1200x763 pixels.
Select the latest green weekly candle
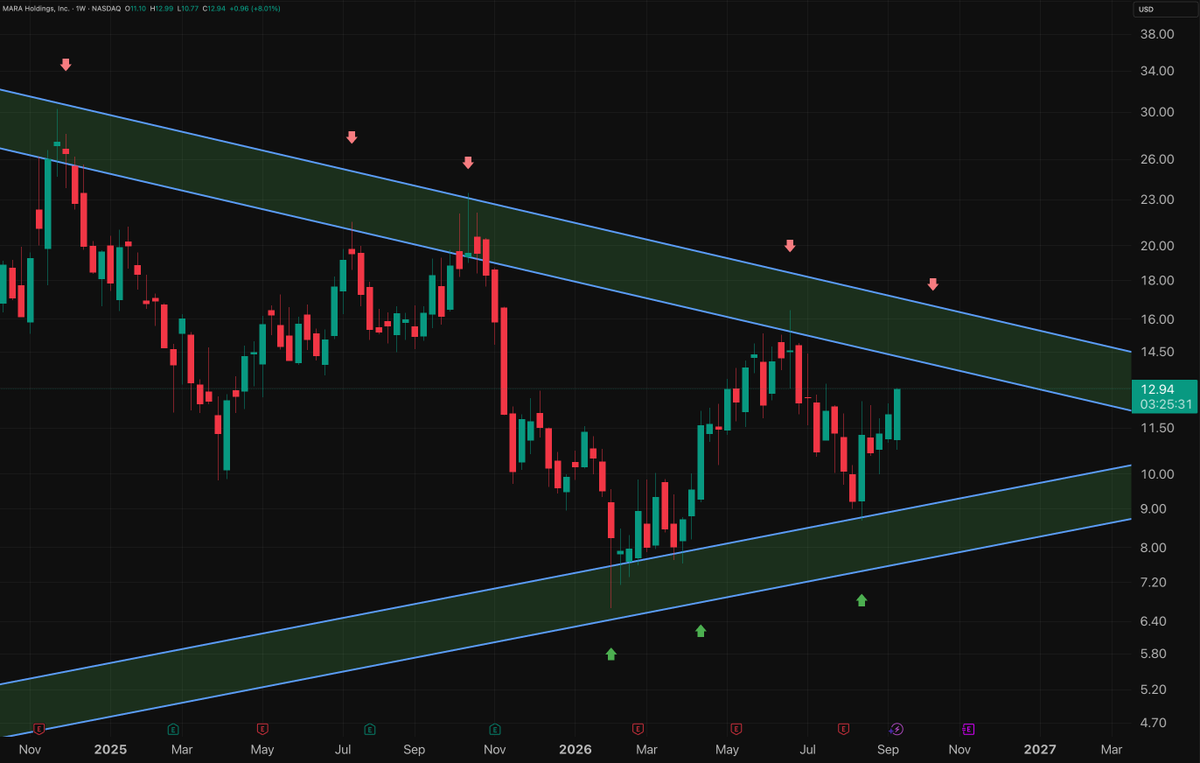(x=897, y=414)
